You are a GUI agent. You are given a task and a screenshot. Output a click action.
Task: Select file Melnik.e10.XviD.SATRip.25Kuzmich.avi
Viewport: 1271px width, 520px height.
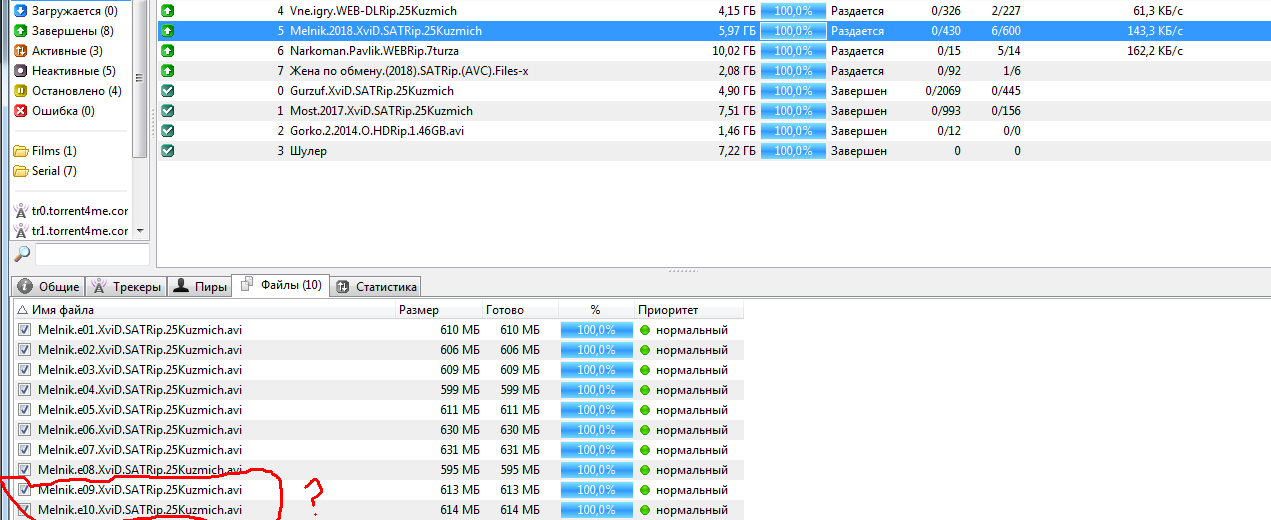378,510
